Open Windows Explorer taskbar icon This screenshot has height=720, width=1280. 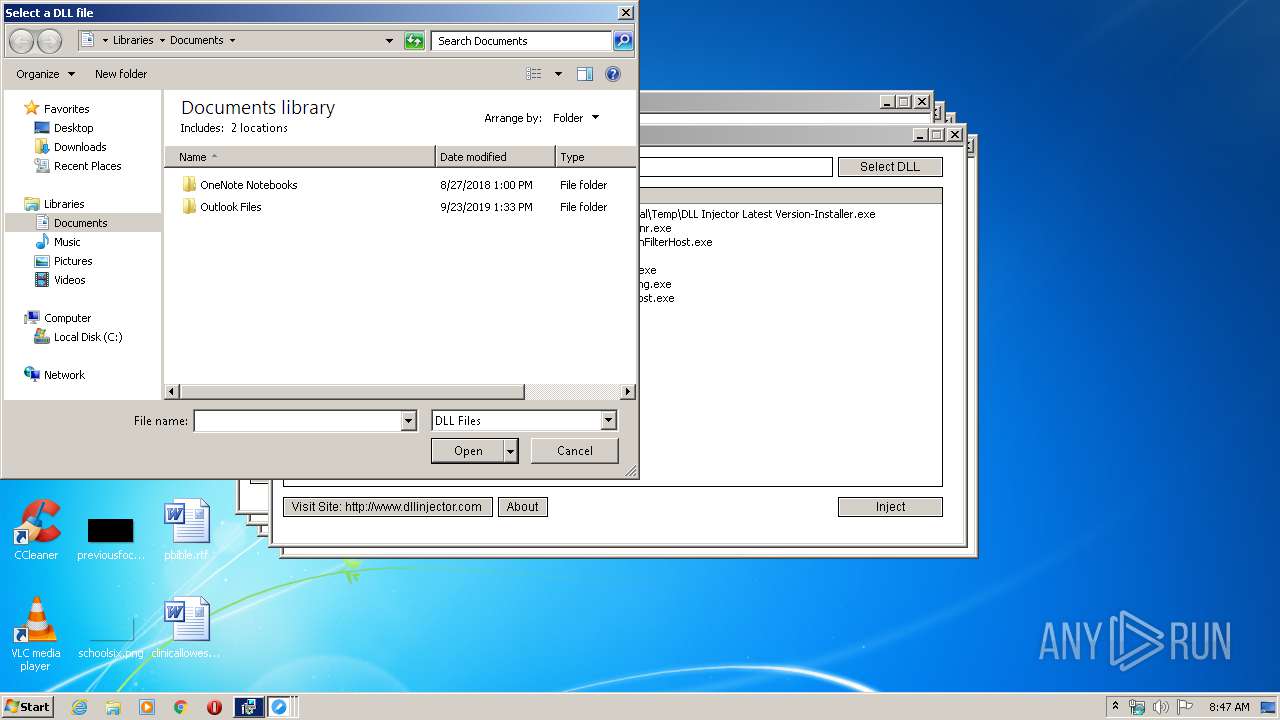[x=113, y=707]
